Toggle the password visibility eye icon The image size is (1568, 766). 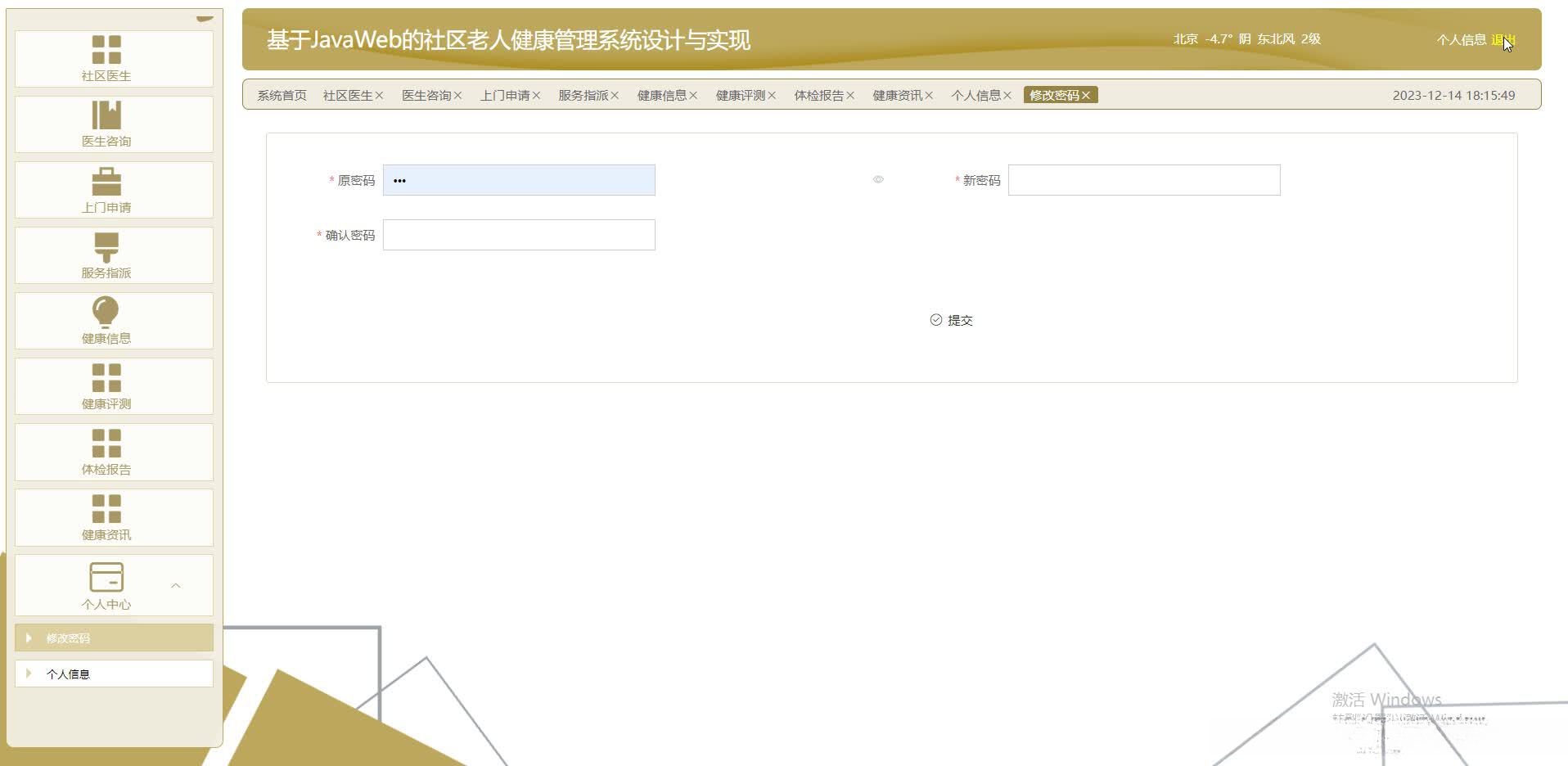pos(878,179)
